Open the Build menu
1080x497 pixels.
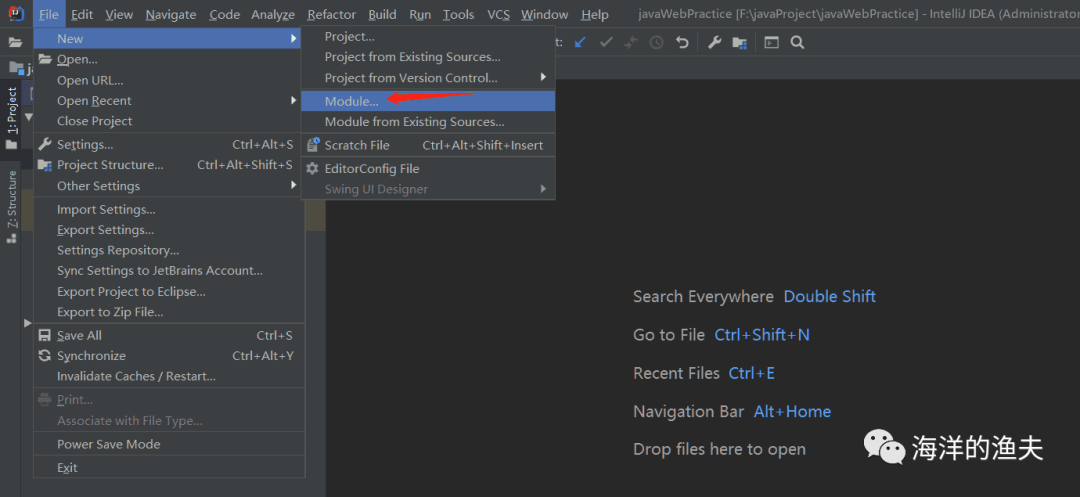point(382,14)
